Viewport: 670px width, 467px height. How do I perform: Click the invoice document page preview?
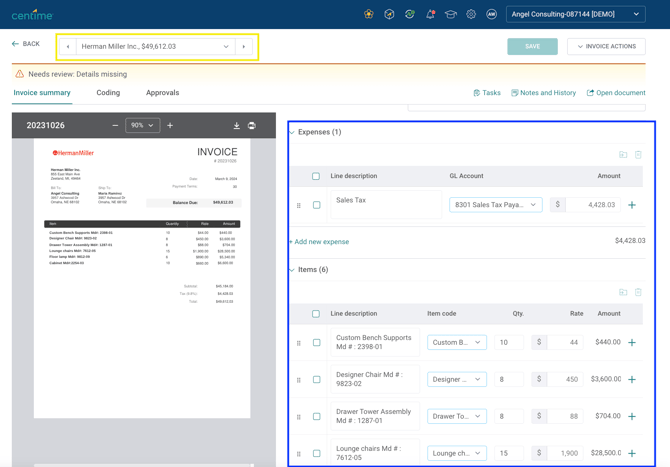142,278
